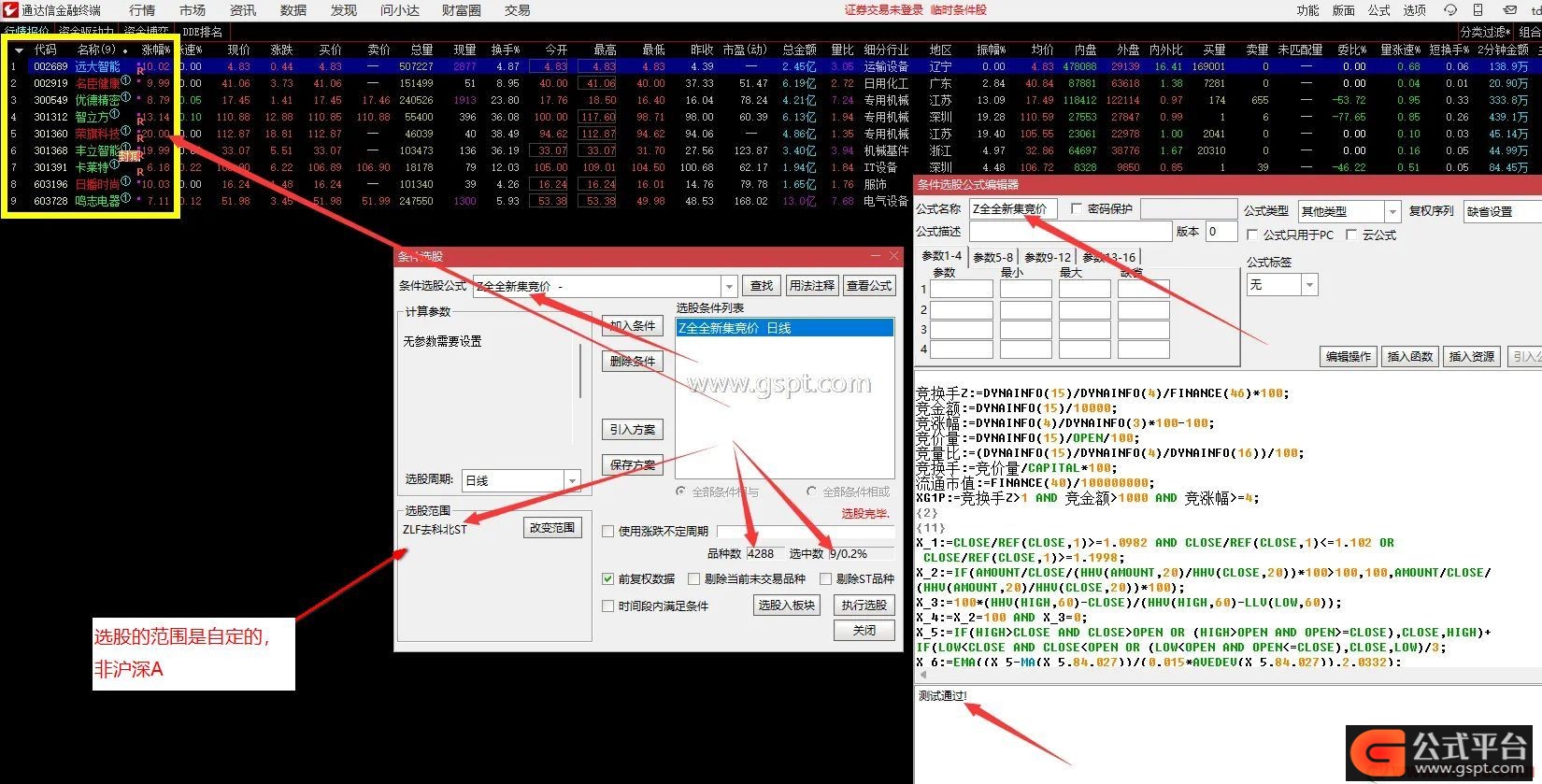The height and width of the screenshot is (784, 1542).
Task: Open the 公式标签 无 dropdown
Action: [x=1309, y=284]
